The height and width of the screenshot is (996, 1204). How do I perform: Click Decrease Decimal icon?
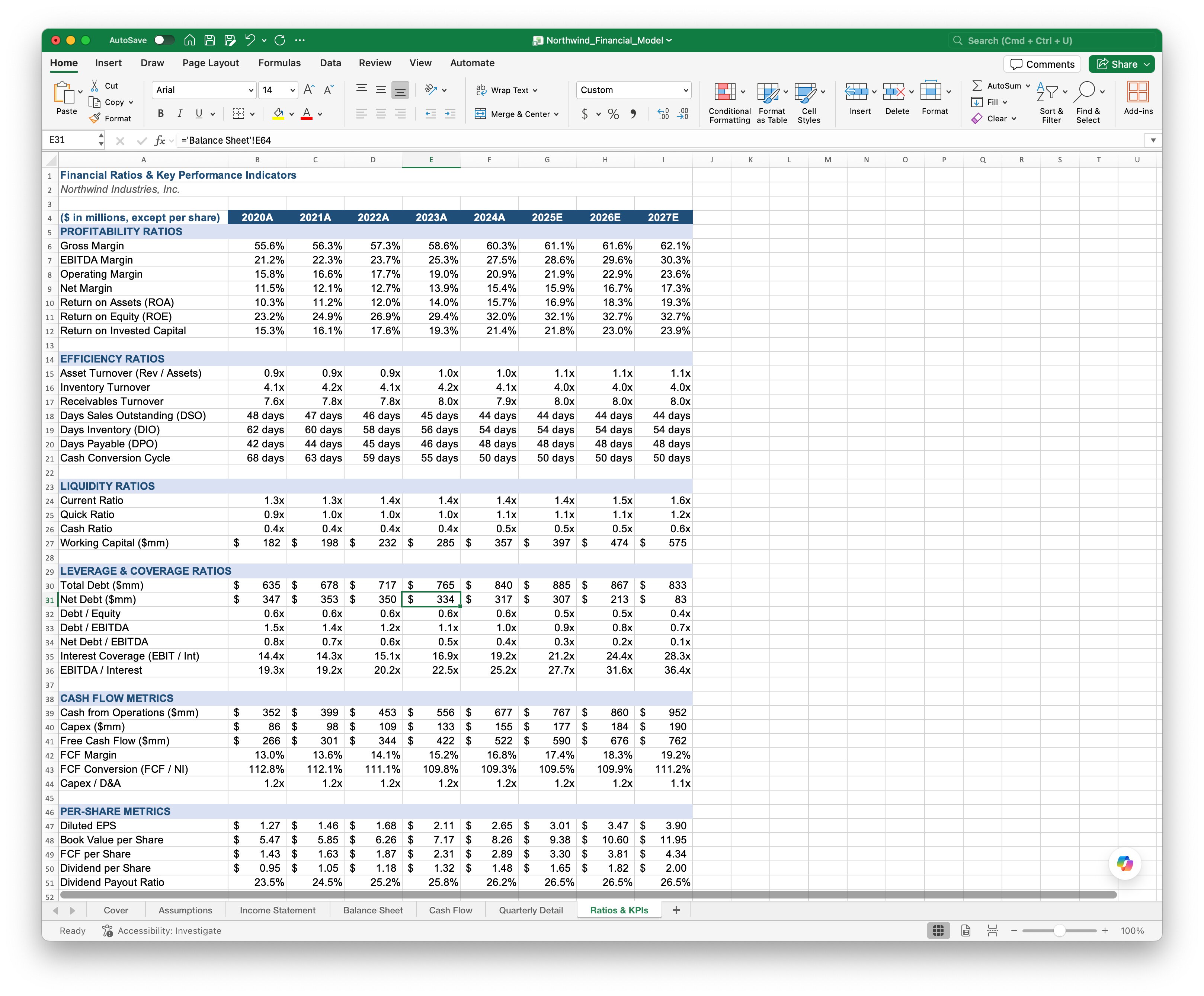pyautogui.click(x=683, y=114)
